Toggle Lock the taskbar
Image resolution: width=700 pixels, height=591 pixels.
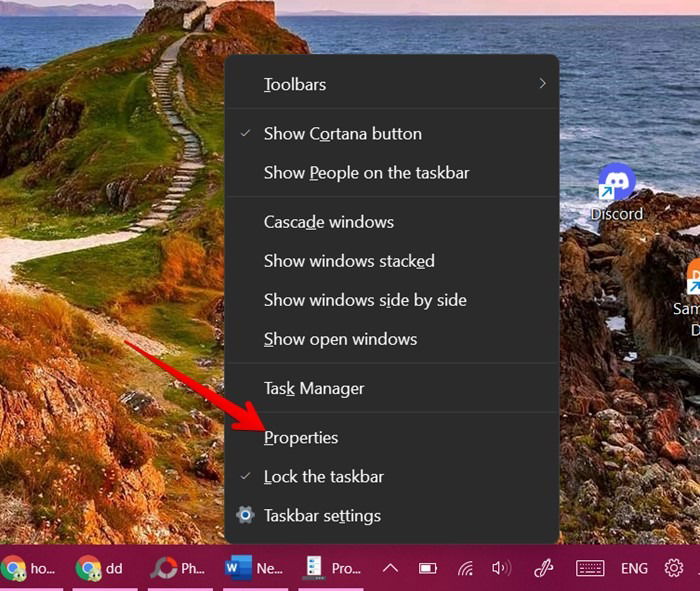tap(392, 476)
